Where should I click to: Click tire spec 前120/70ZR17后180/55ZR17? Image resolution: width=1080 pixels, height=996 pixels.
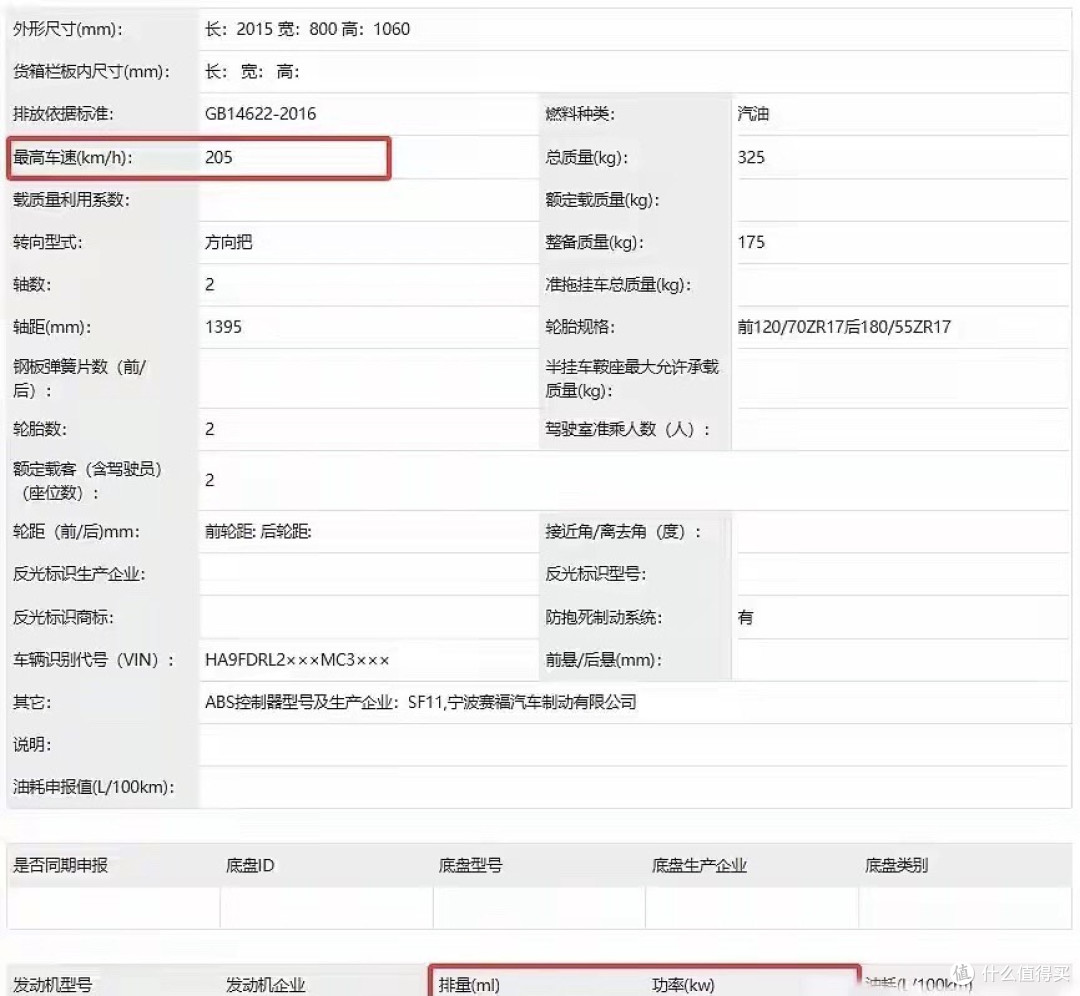(x=844, y=326)
